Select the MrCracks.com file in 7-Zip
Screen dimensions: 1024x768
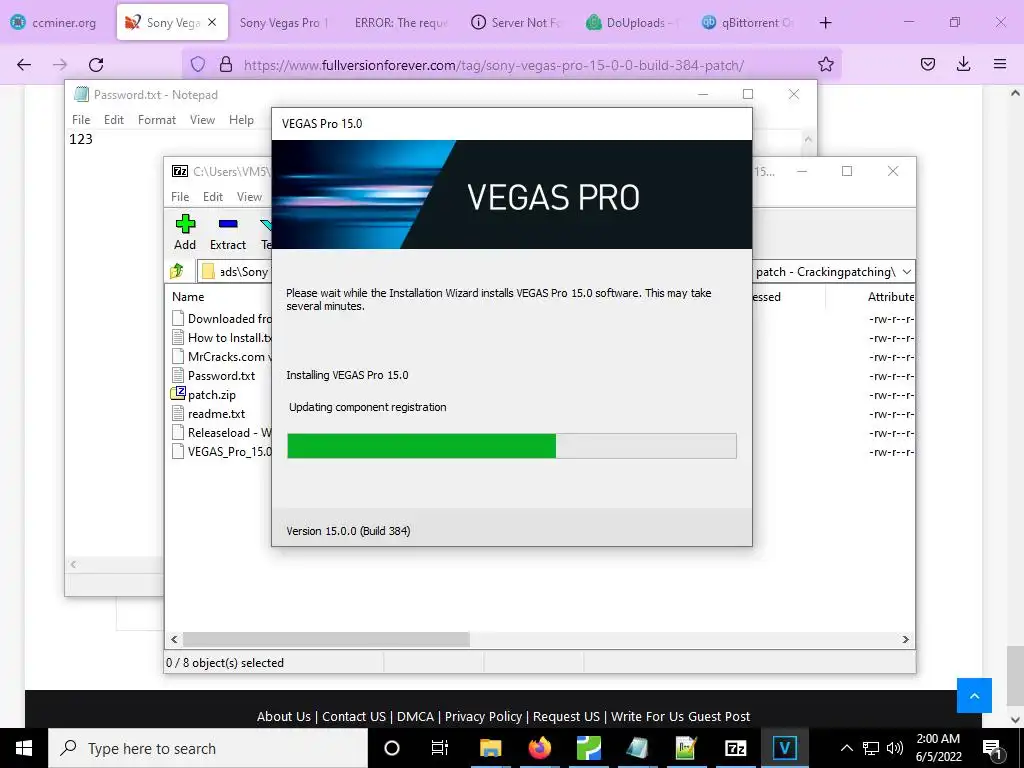coord(222,357)
